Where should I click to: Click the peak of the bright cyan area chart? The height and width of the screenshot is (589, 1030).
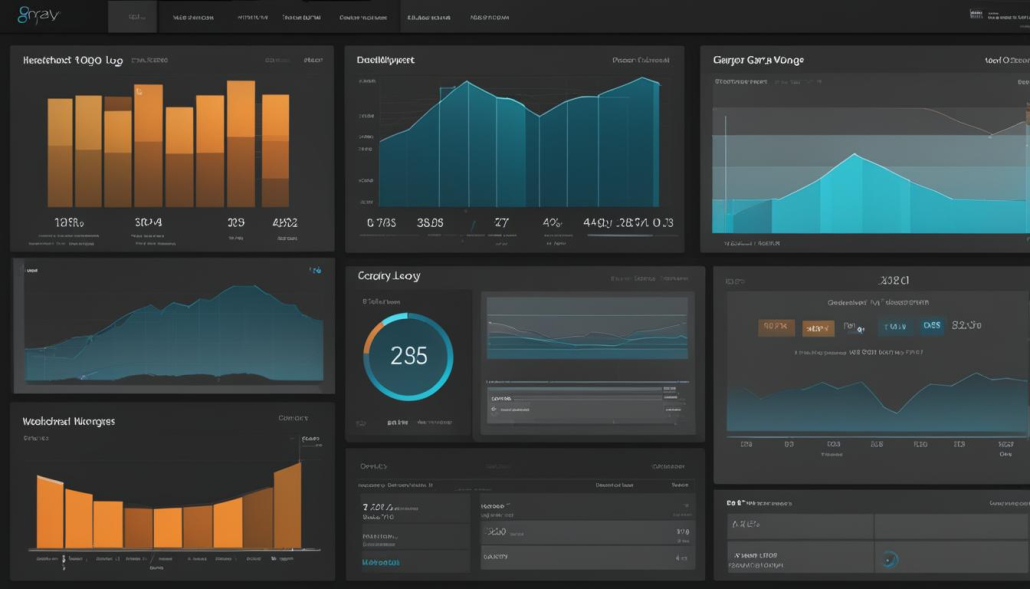click(854, 155)
